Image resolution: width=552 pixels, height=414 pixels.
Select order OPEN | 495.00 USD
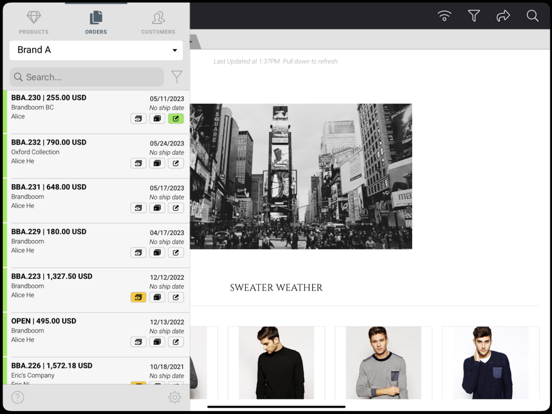click(96, 335)
